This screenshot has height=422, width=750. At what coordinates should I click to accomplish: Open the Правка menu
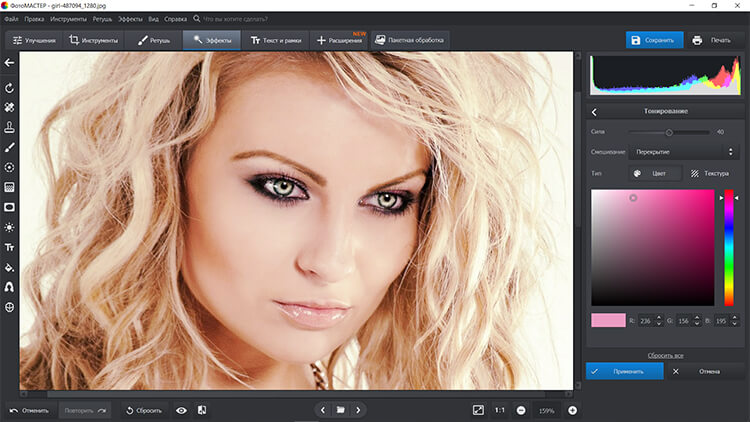pyautogui.click(x=34, y=19)
